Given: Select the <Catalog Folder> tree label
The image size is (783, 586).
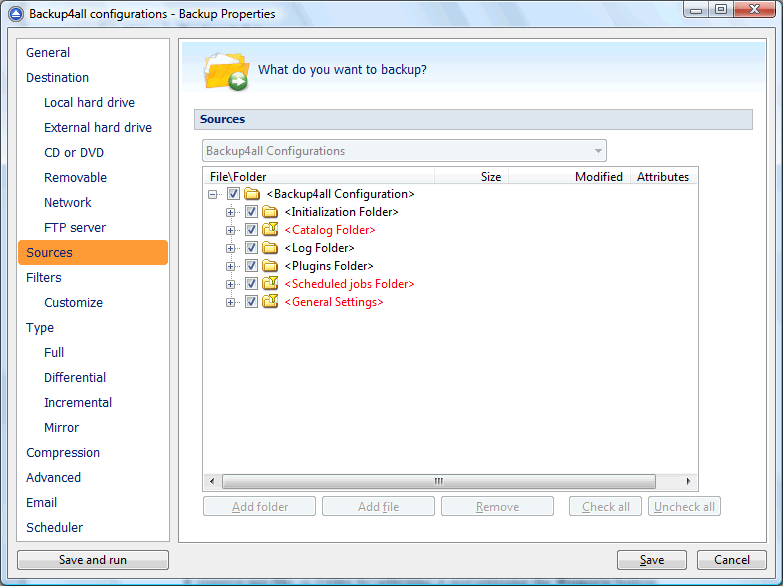Looking at the screenshot, I should (x=330, y=230).
